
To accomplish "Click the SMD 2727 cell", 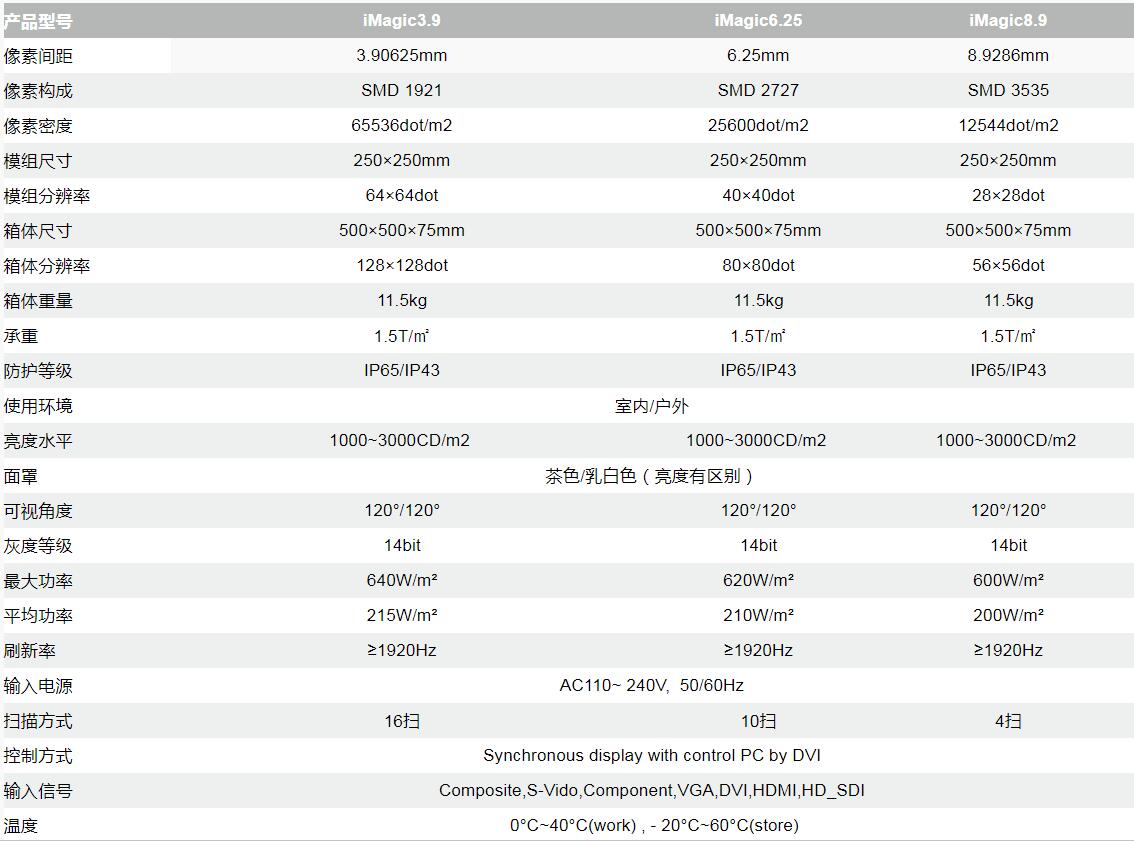I will pos(758,90).
